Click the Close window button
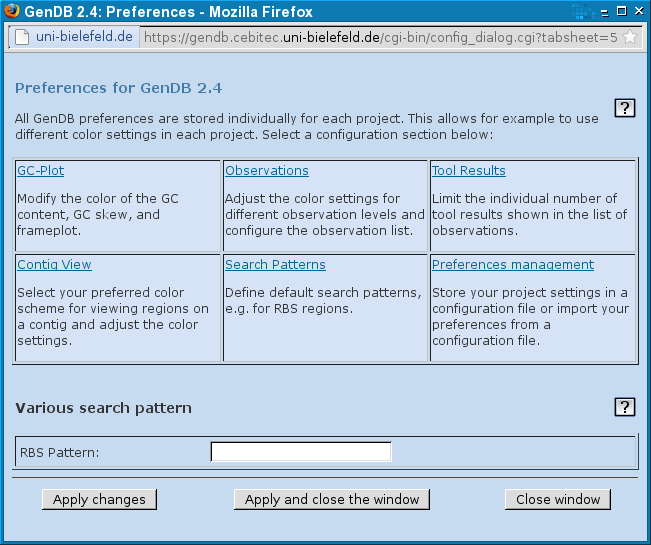Screen dimensions: 651x545 tap(558, 499)
